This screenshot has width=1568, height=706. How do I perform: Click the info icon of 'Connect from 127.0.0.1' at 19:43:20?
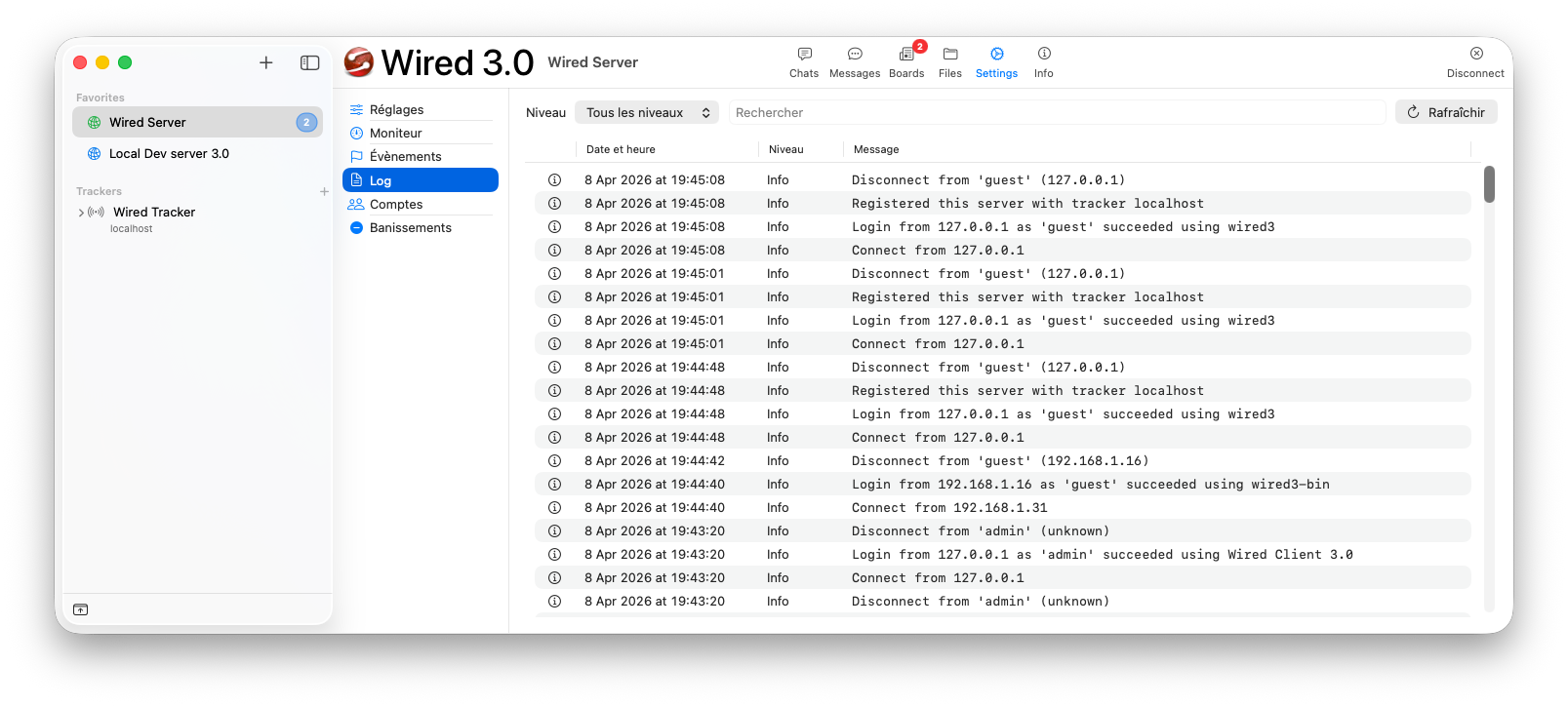[554, 578]
